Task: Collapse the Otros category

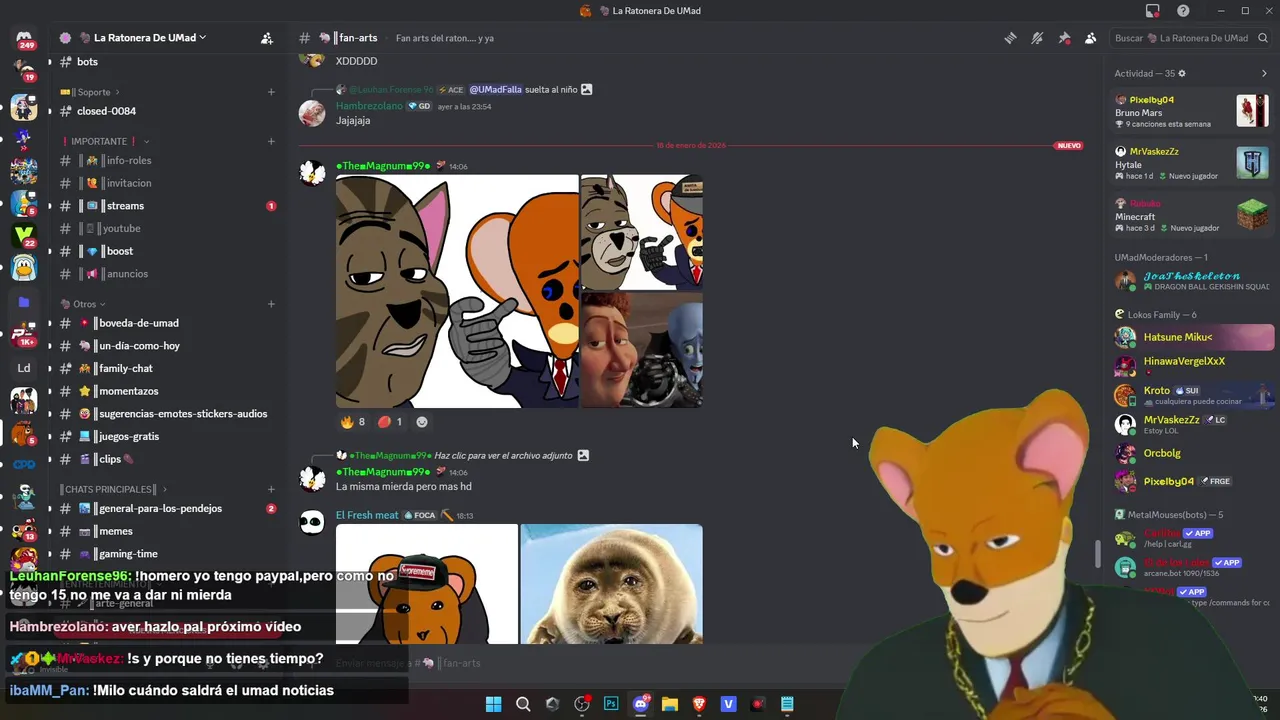Action: tap(83, 304)
